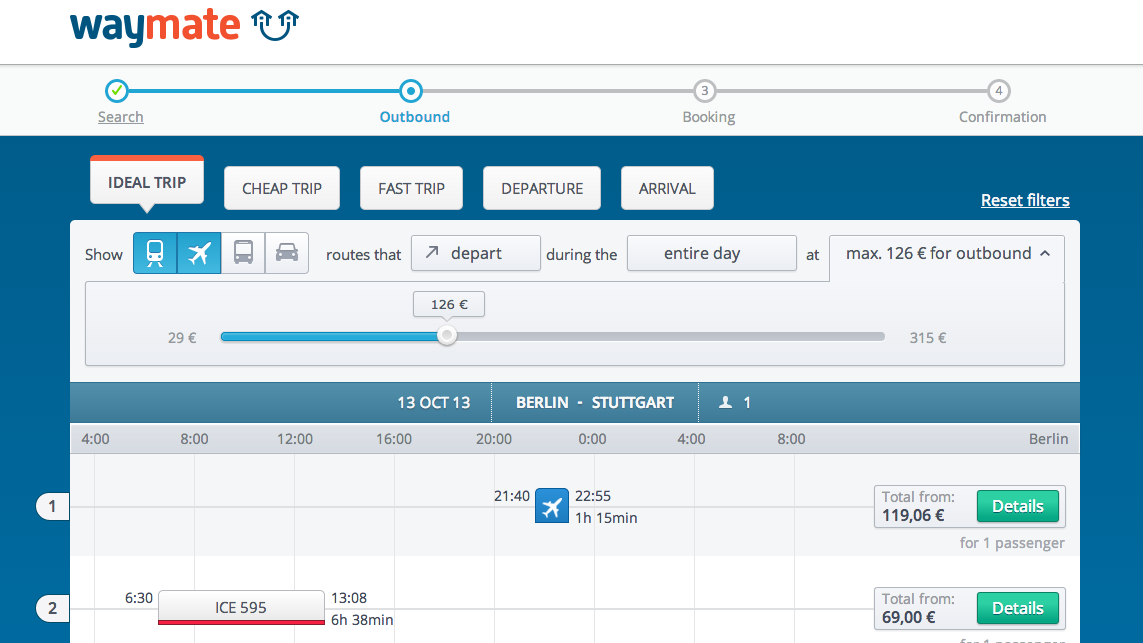The height and width of the screenshot is (643, 1143).
Task: Switch to the CHEAP TRIP tab
Action: point(281,188)
